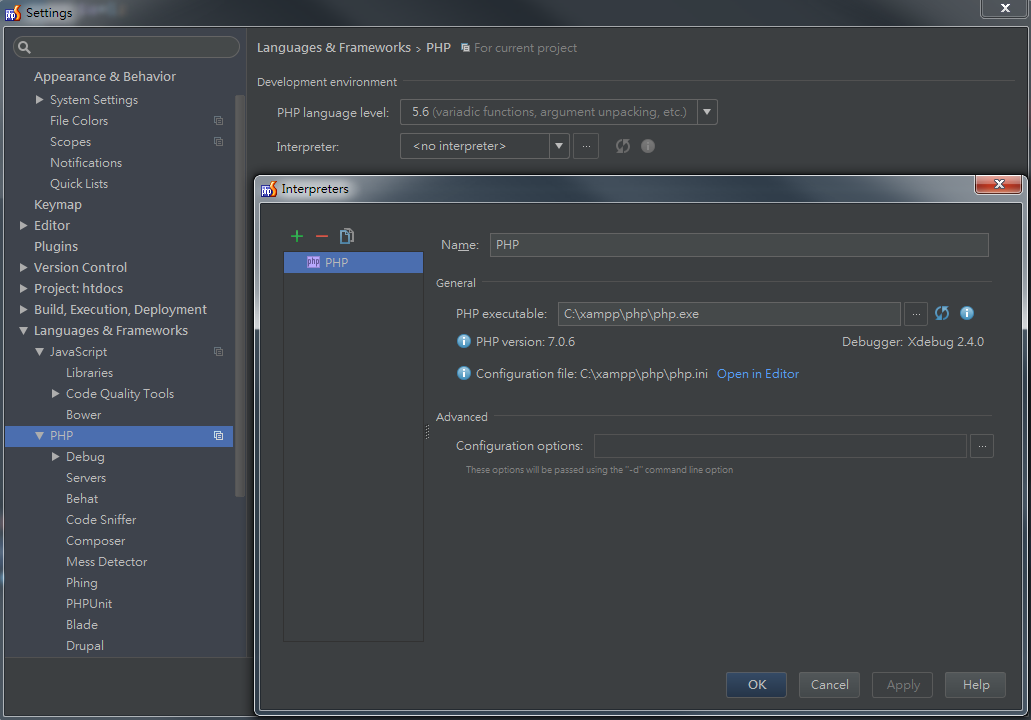Browse for PHP executable path
Viewport: 1031px width, 720px height.
[x=915, y=314]
